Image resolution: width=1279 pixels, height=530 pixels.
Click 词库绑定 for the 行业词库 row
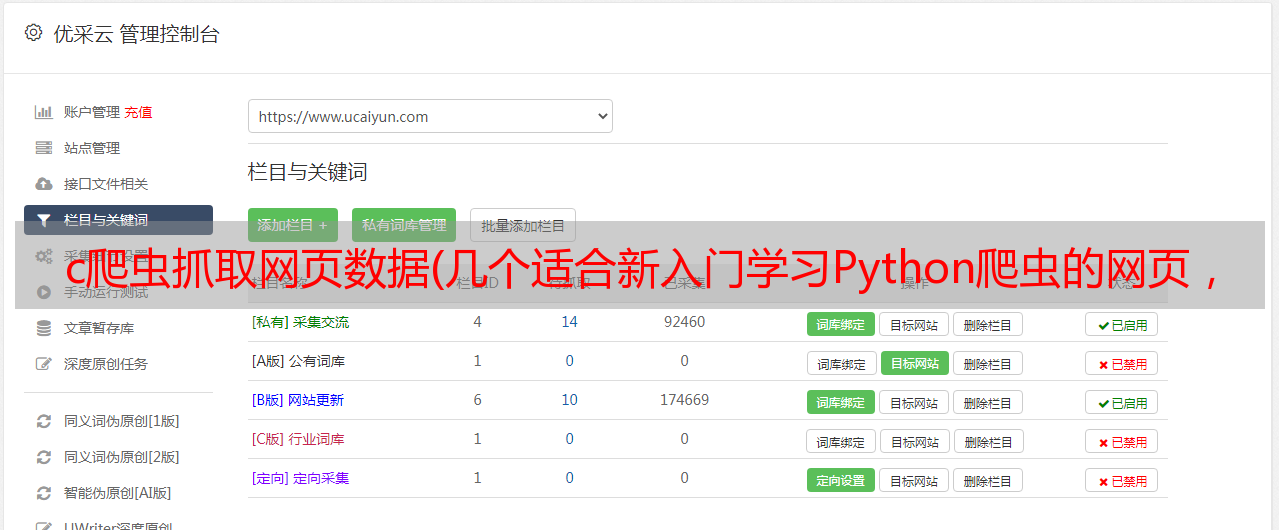(842, 441)
